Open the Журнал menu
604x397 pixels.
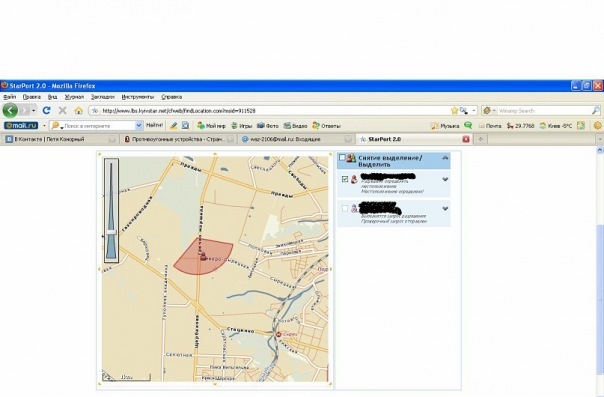click(x=74, y=97)
